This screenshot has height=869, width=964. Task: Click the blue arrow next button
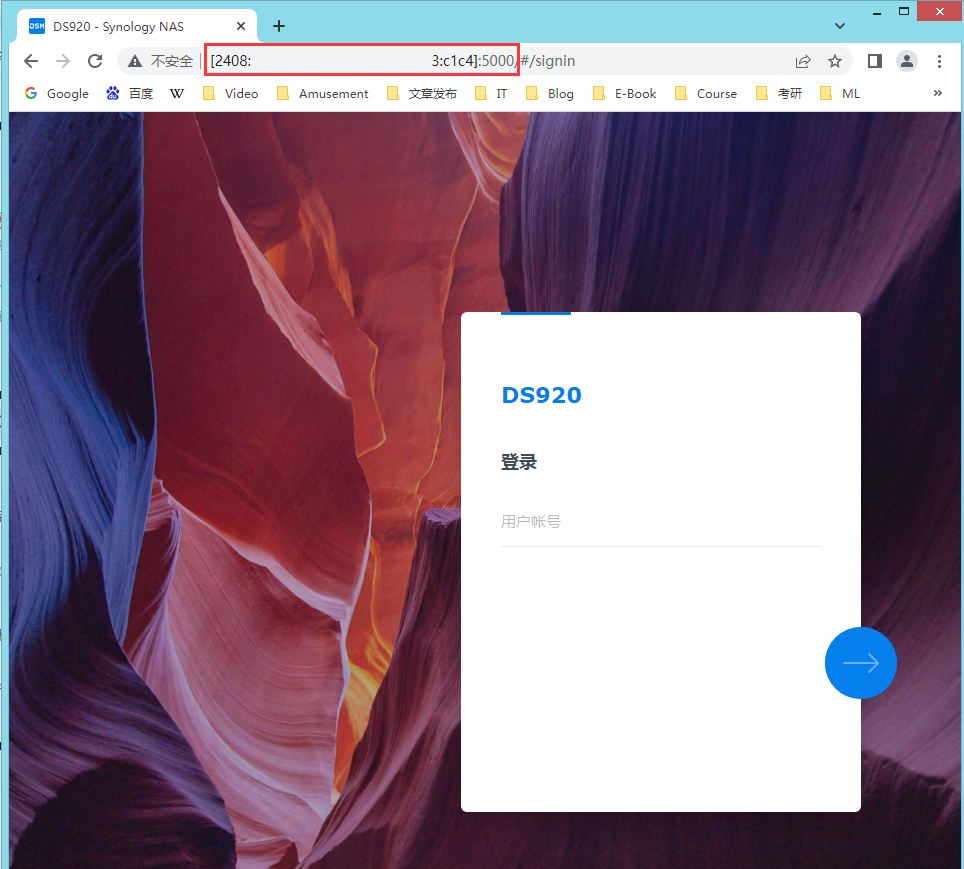pos(860,663)
